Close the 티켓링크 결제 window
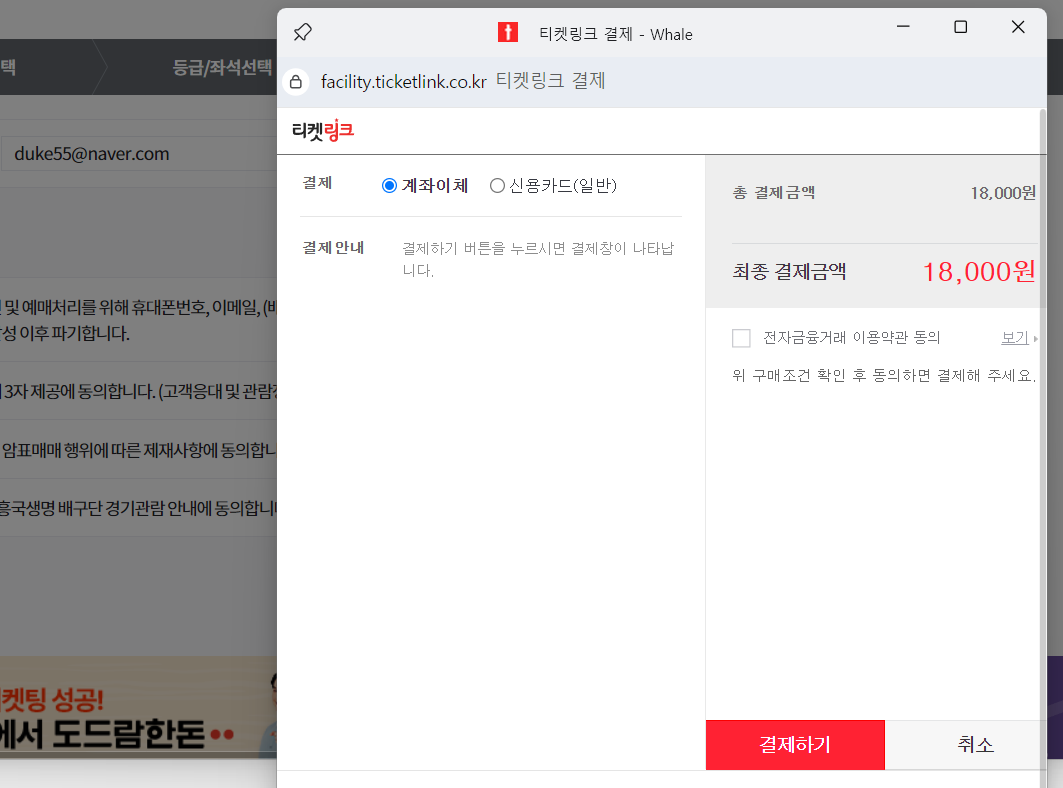Image resolution: width=1063 pixels, height=788 pixels. (1018, 26)
